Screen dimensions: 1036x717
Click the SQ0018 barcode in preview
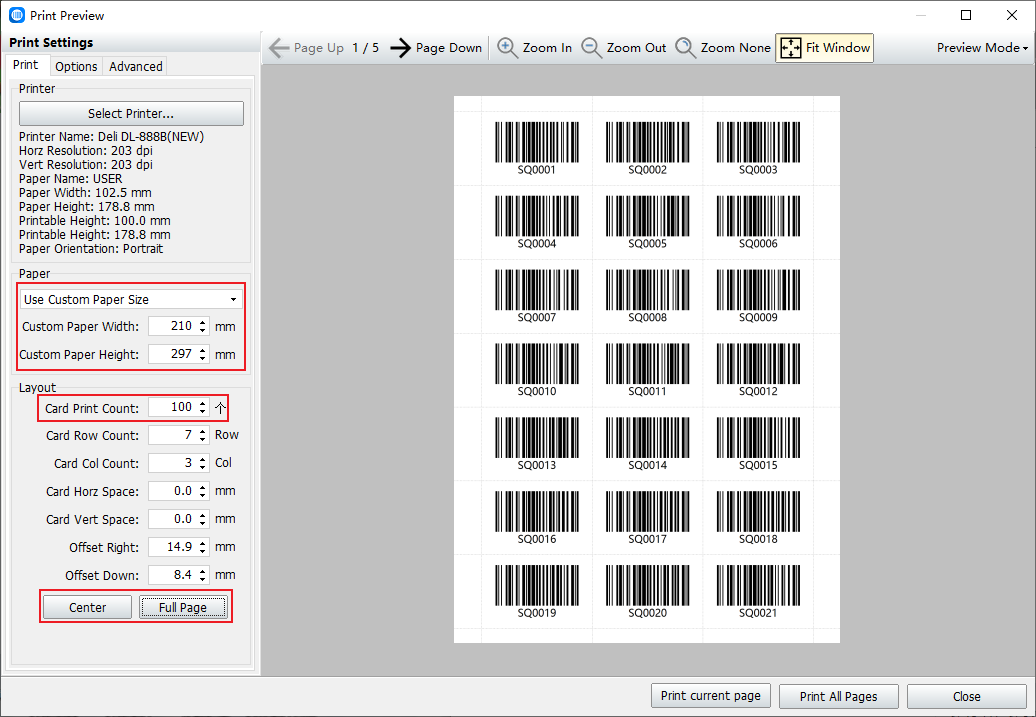click(x=758, y=517)
